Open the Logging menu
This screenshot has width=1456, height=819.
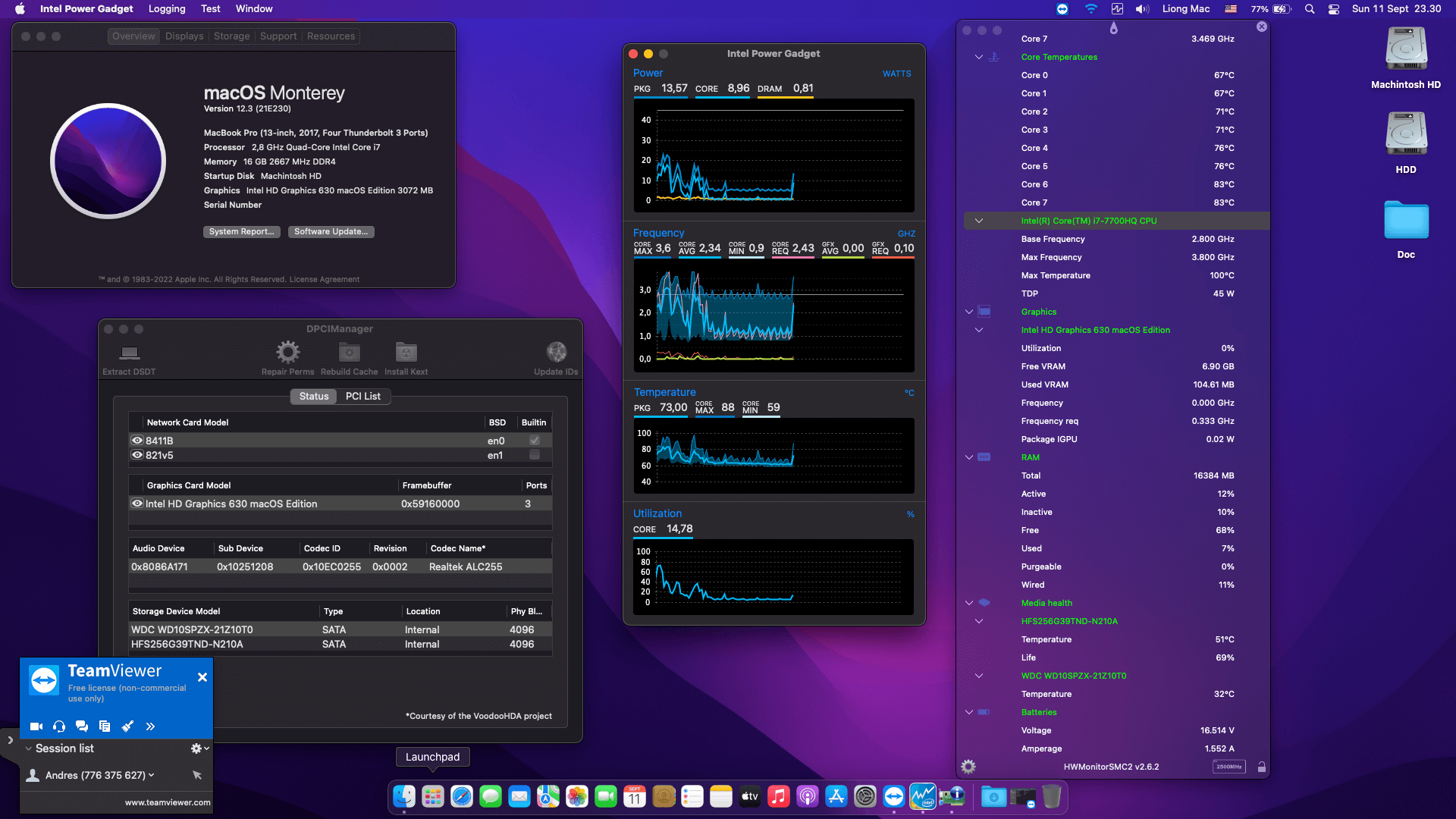(167, 9)
